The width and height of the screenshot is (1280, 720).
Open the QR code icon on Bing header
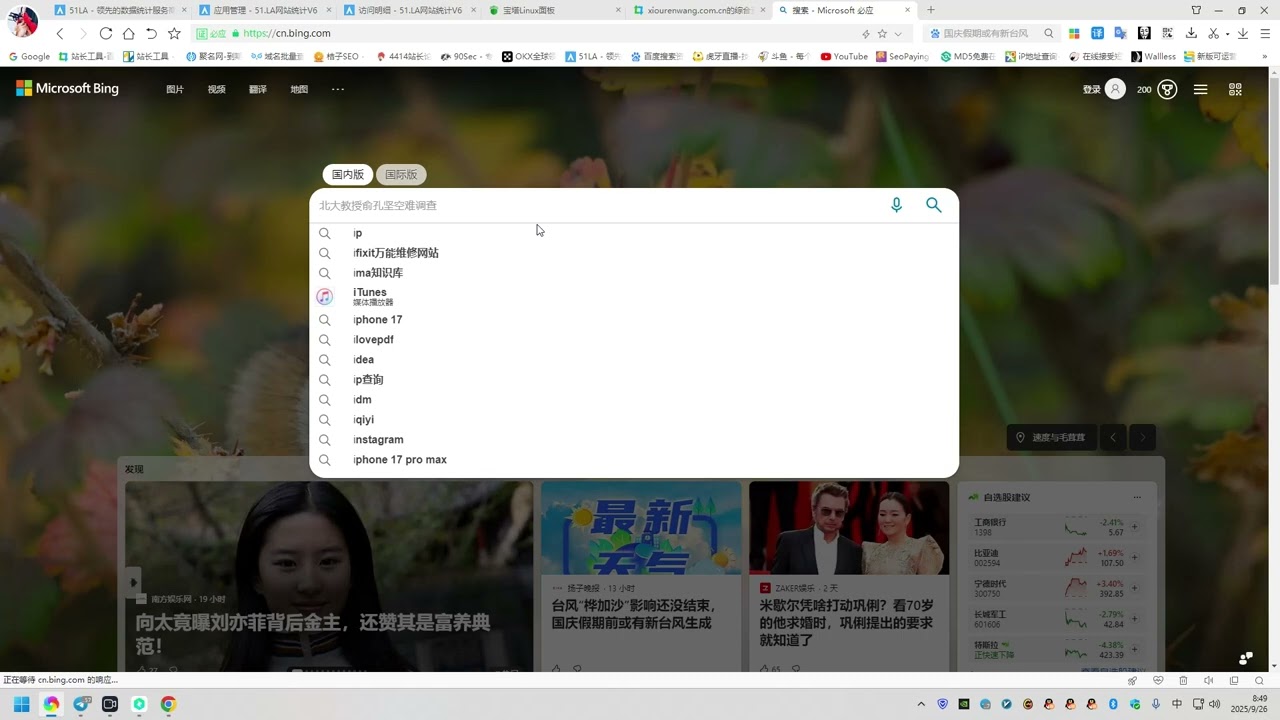[x=1235, y=89]
